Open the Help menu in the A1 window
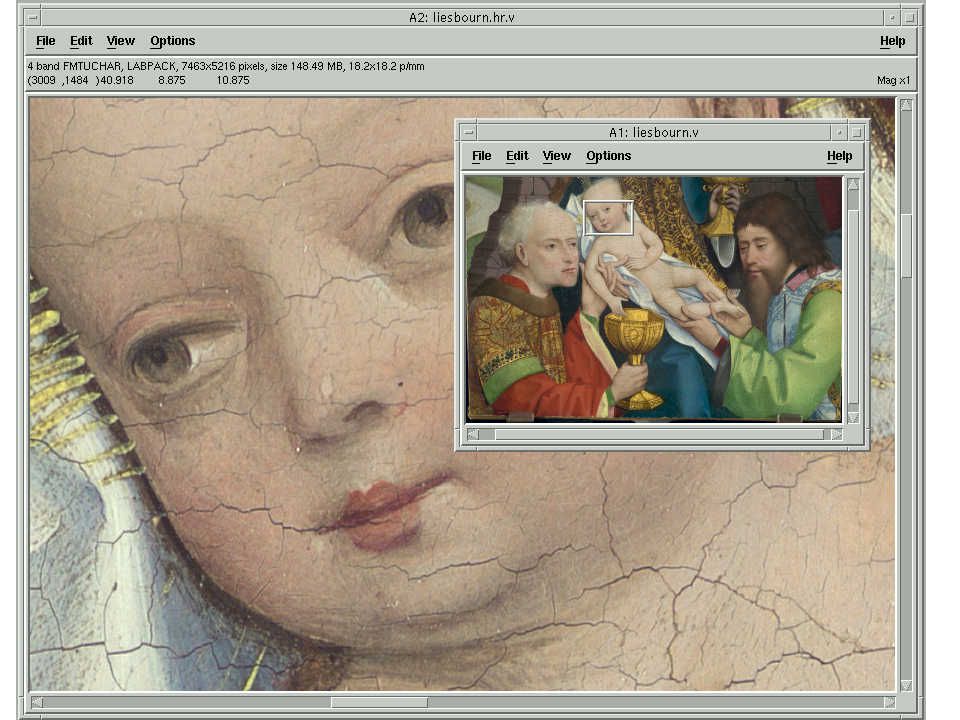960x720 pixels. [x=839, y=156]
